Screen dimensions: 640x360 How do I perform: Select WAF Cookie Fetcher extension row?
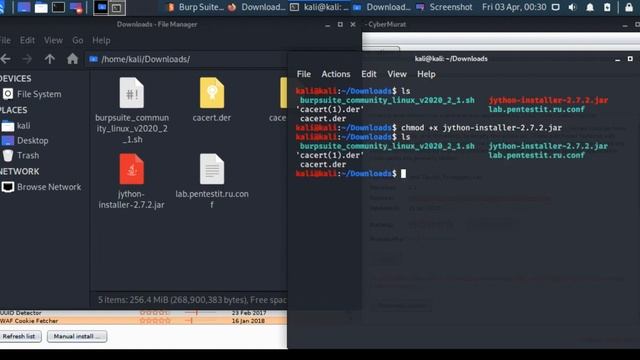pyautogui.click(x=143, y=321)
